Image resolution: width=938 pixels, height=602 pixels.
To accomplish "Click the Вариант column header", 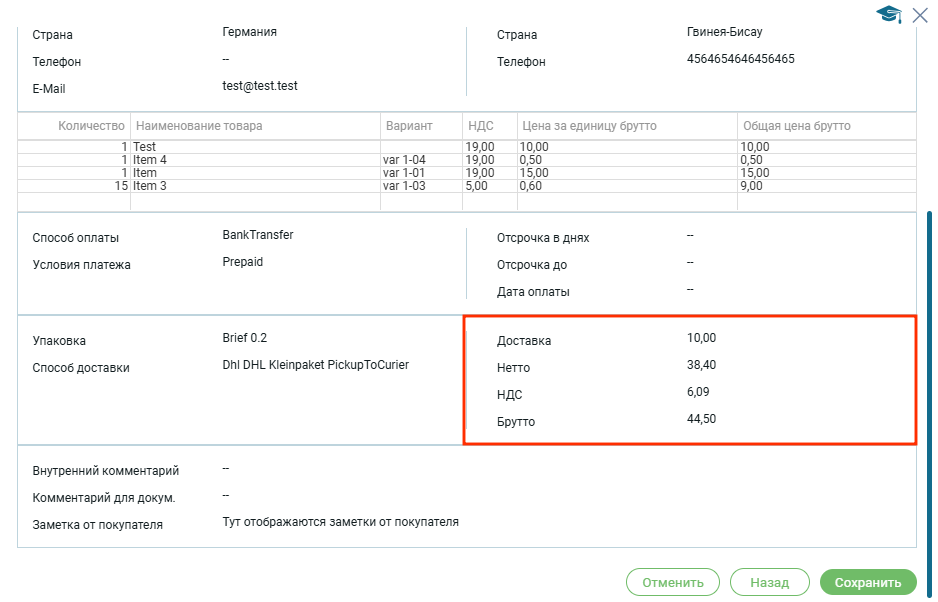I will 408,126.
